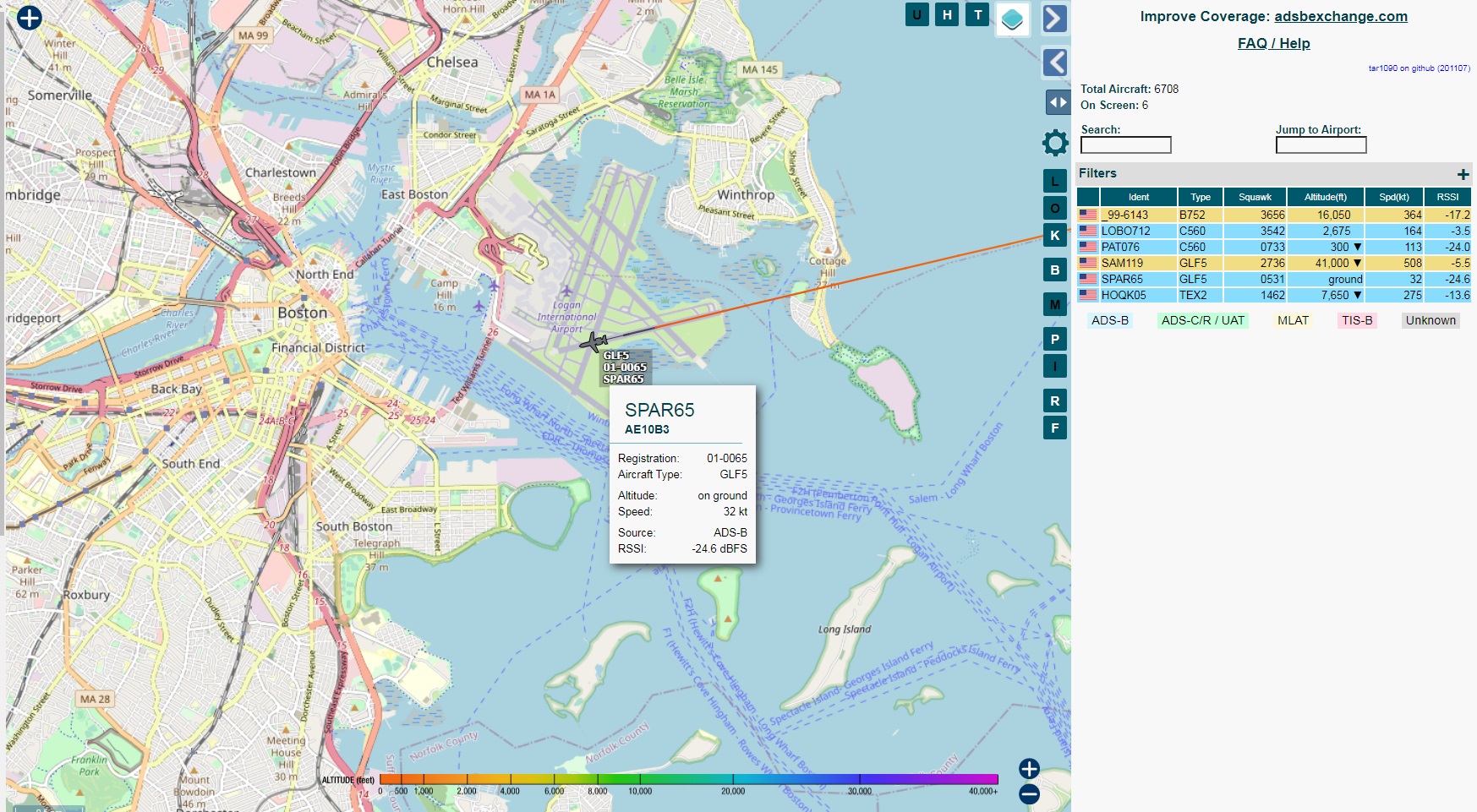The height and width of the screenshot is (812, 1477).
Task: Toggle sidebar width with double-arrow button
Action: point(1058,102)
